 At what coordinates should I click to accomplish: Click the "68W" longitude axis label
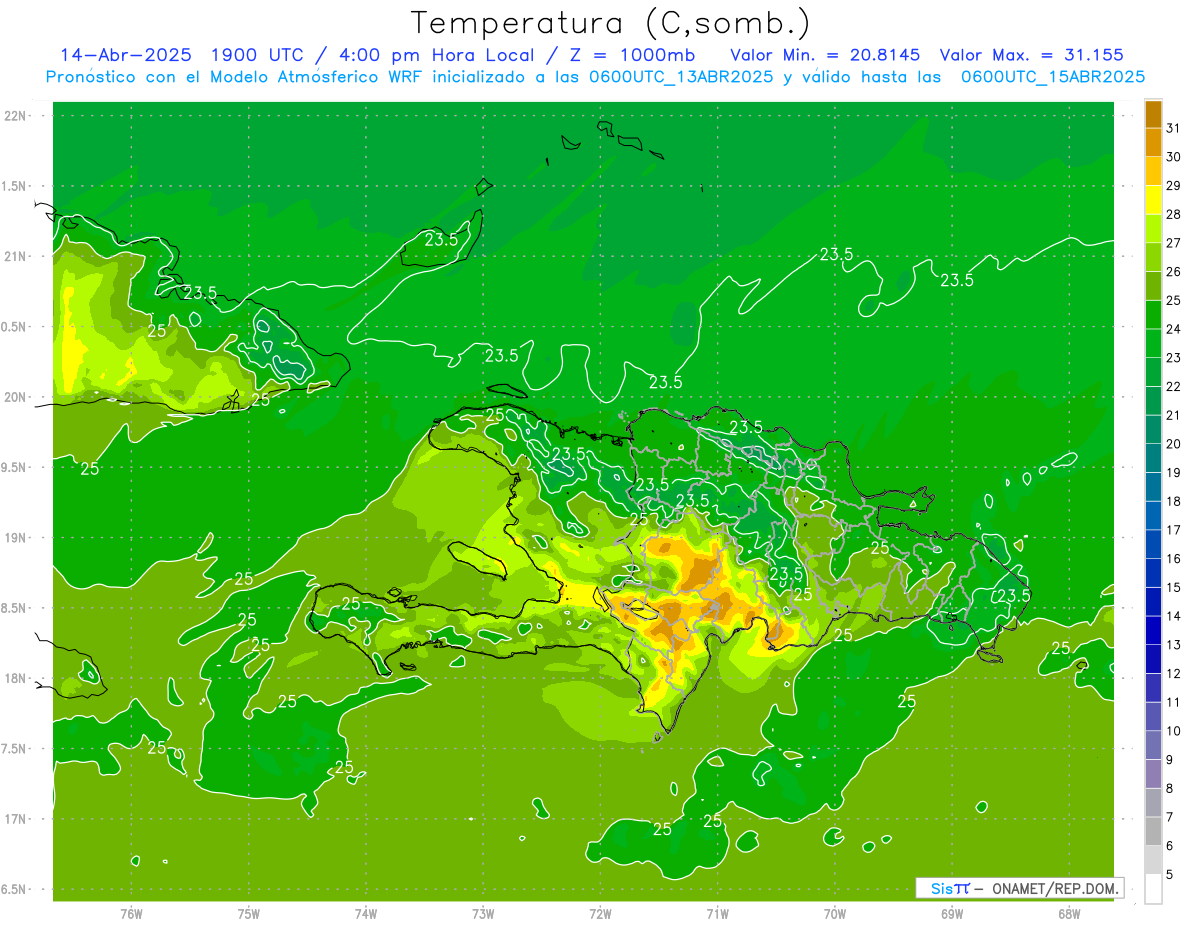[x=1068, y=914]
